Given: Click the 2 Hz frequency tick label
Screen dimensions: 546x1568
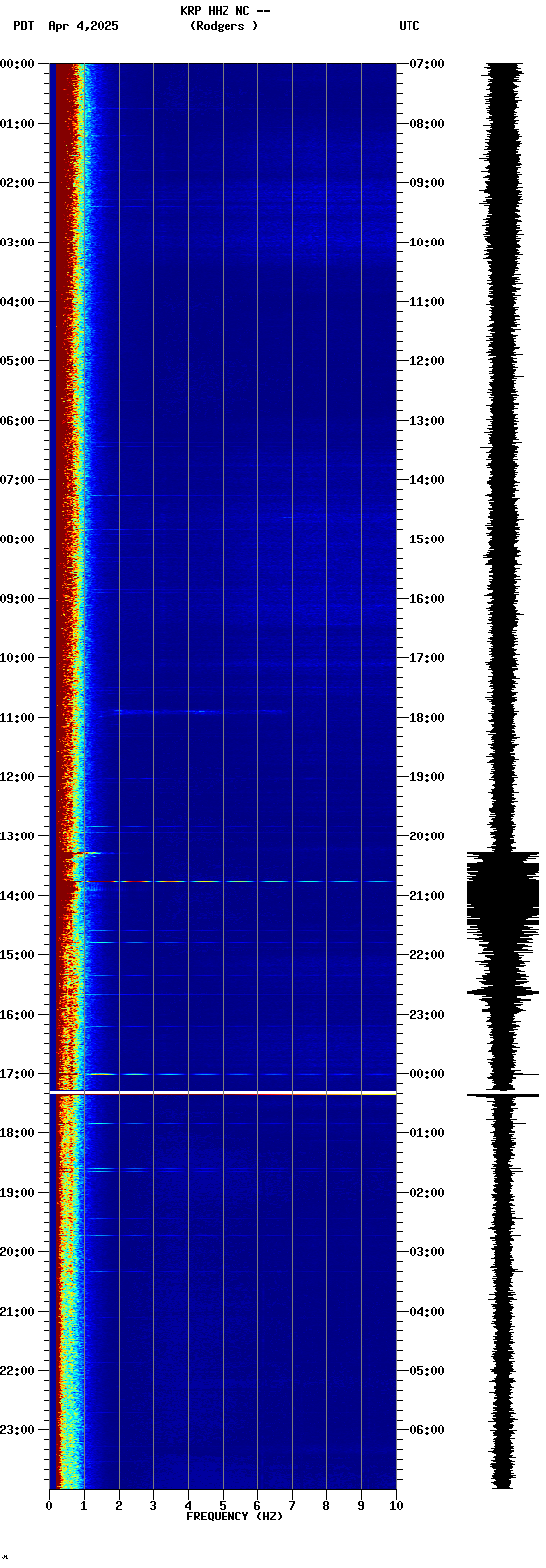Looking at the screenshot, I should [119, 1506].
